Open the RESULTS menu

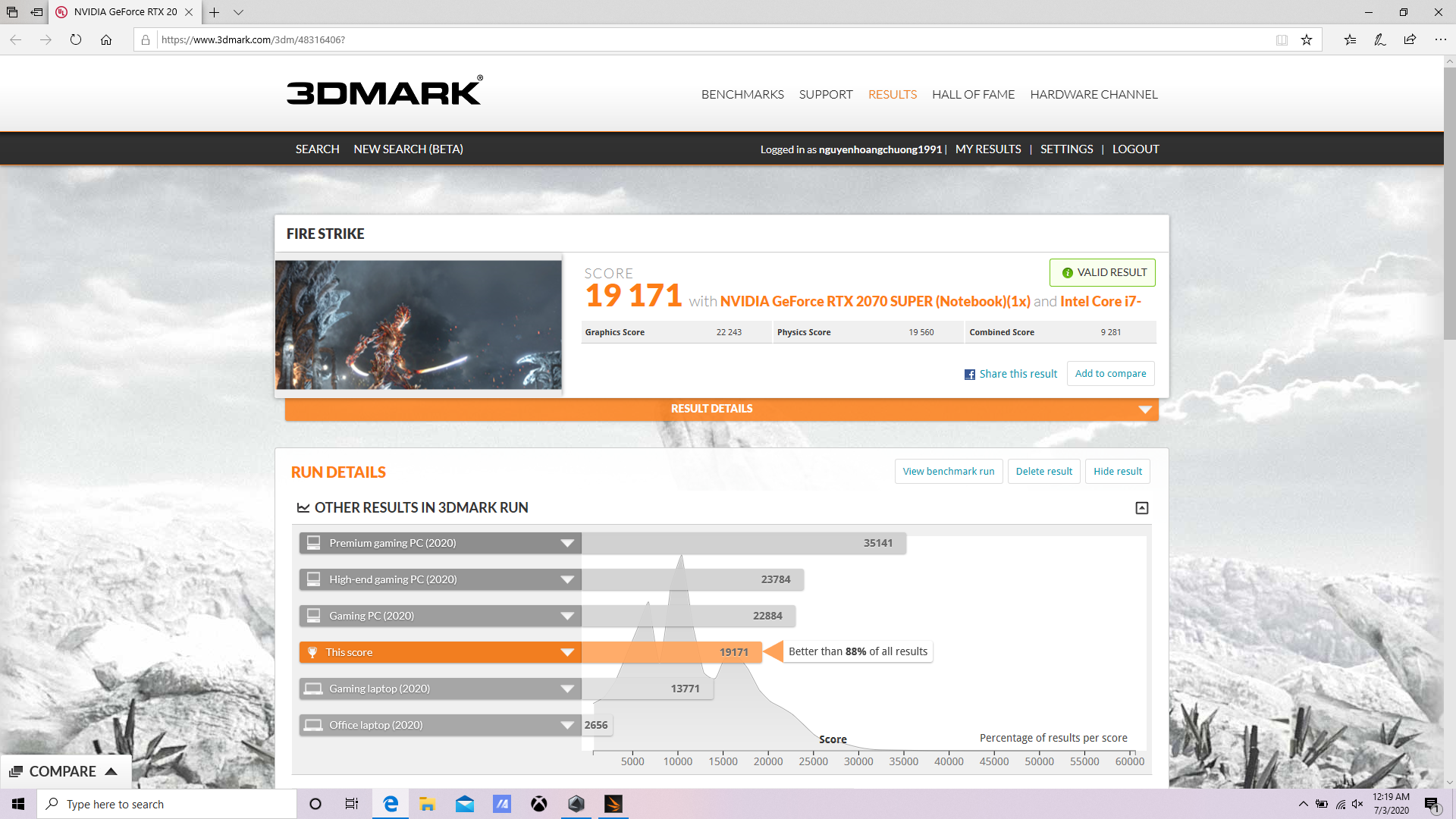point(893,95)
